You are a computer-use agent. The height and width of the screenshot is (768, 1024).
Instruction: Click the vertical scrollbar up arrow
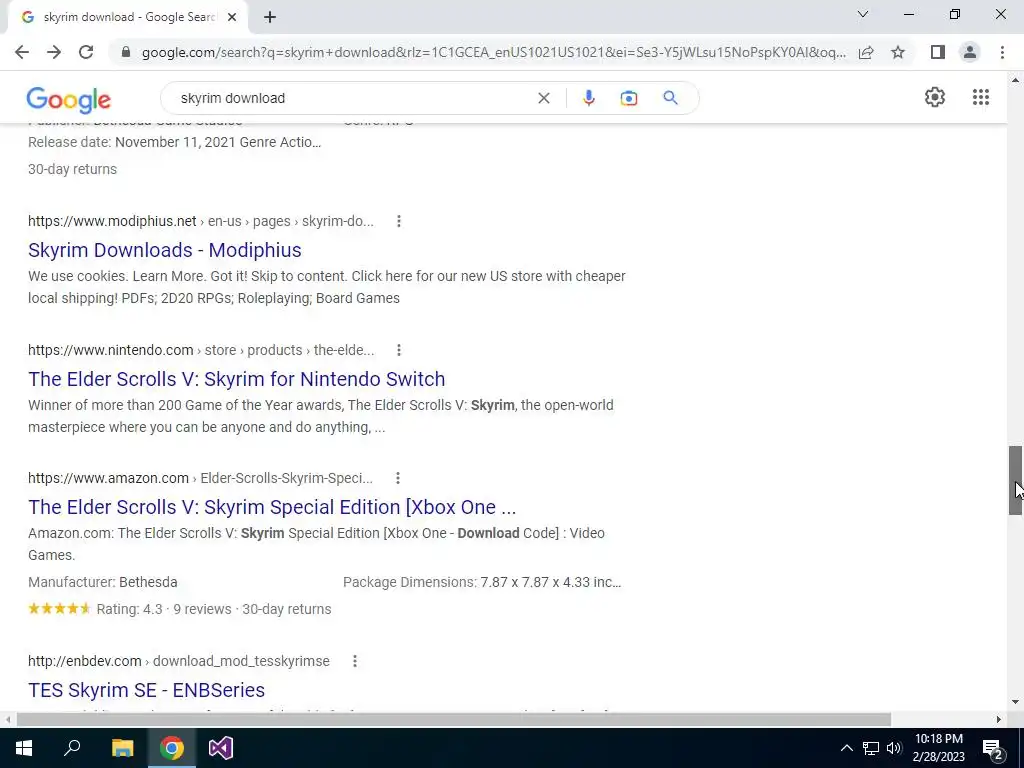point(1015,80)
